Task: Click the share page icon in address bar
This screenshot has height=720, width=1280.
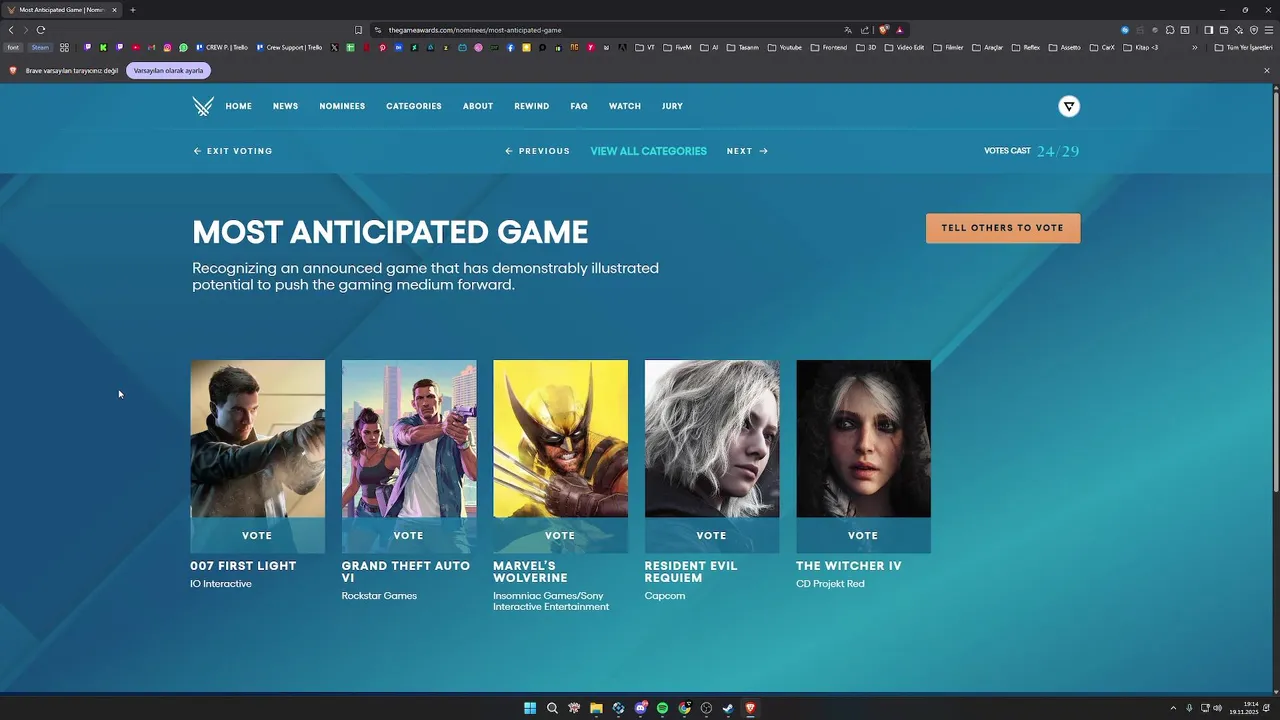Action: click(x=865, y=30)
